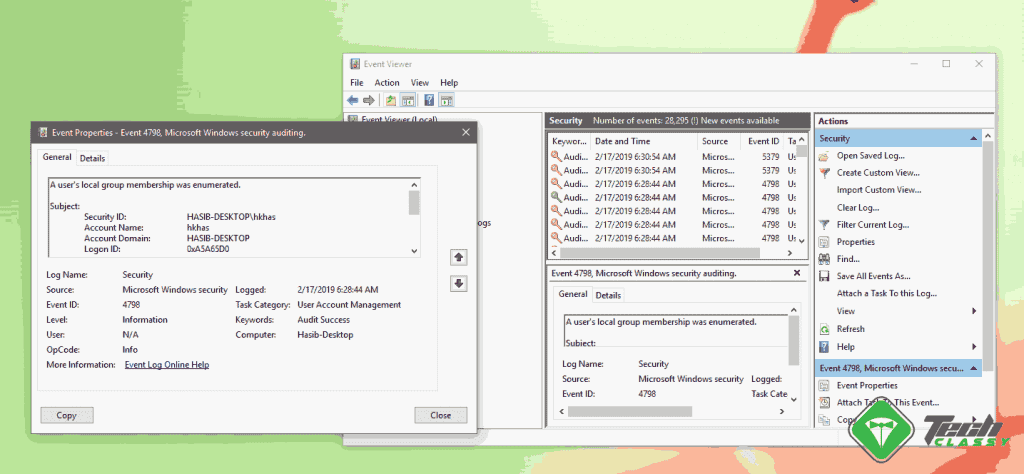Sort by the Event ID column header
Image resolution: width=1024 pixels, height=474 pixels.
click(x=762, y=141)
